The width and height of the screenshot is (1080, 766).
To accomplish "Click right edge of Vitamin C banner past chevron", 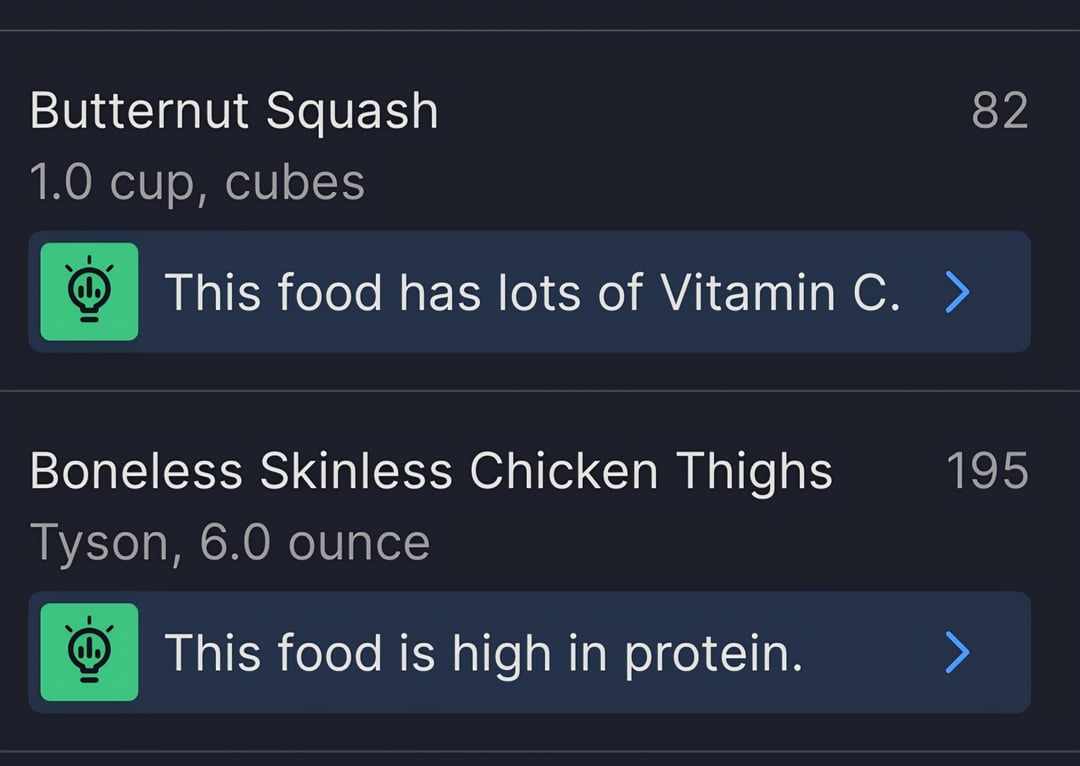I will 1005,293.
